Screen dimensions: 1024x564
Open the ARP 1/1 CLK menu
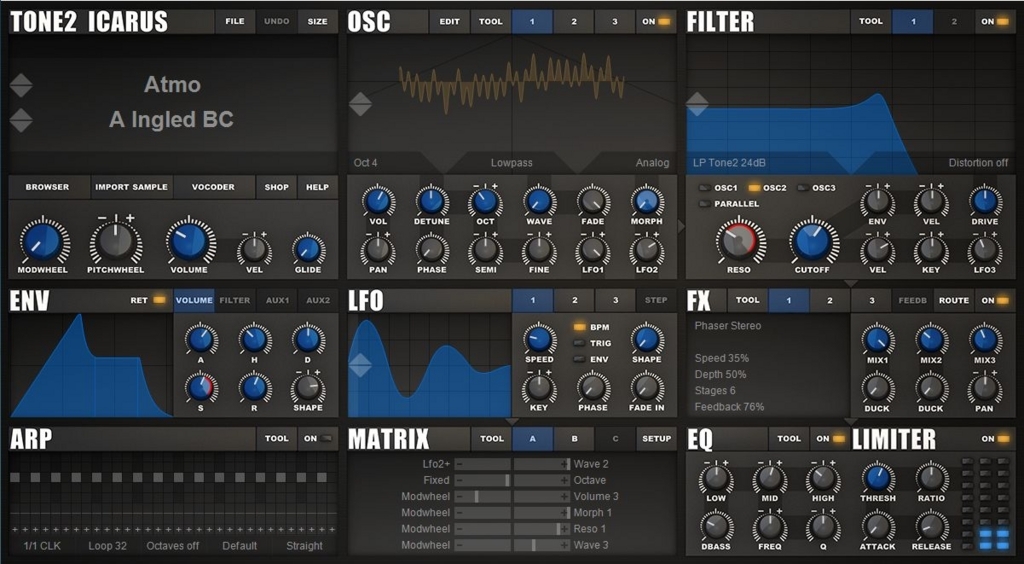(x=42, y=546)
